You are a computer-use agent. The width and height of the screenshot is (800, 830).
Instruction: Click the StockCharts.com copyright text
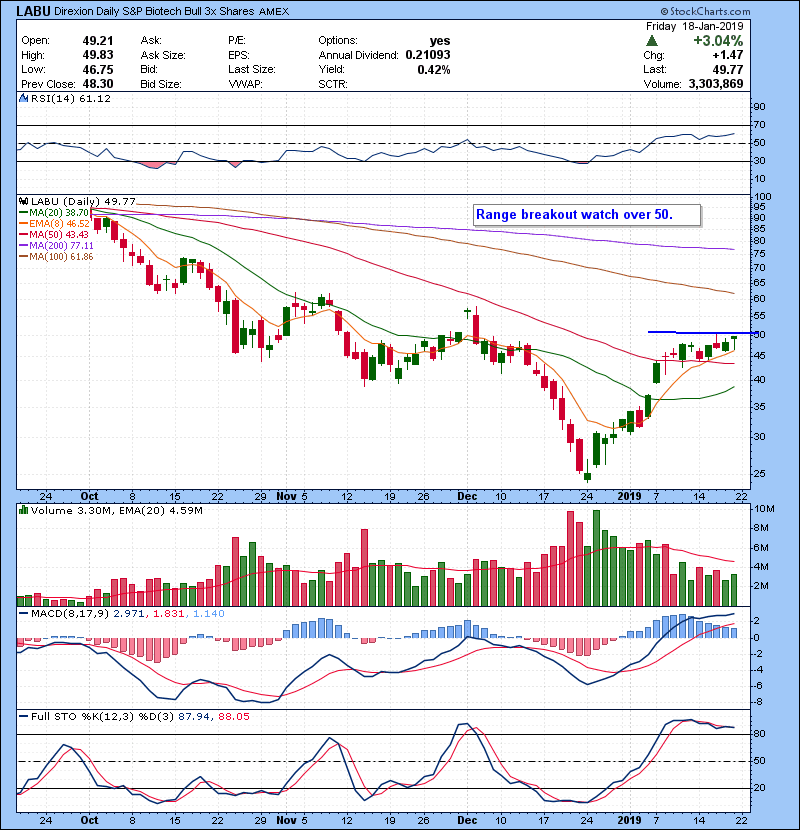[x=705, y=11]
